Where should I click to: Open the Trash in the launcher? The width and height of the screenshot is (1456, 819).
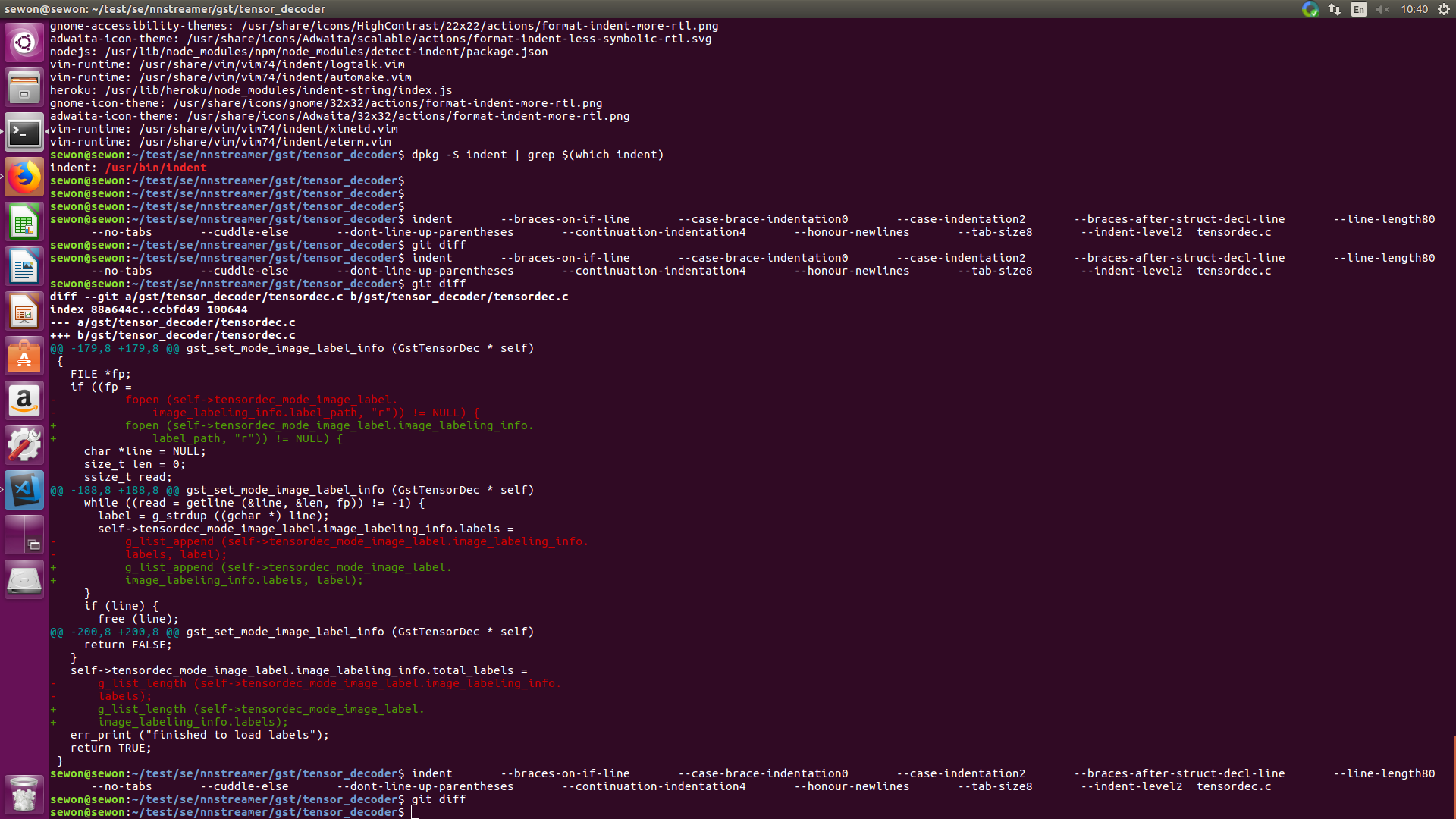(24, 793)
